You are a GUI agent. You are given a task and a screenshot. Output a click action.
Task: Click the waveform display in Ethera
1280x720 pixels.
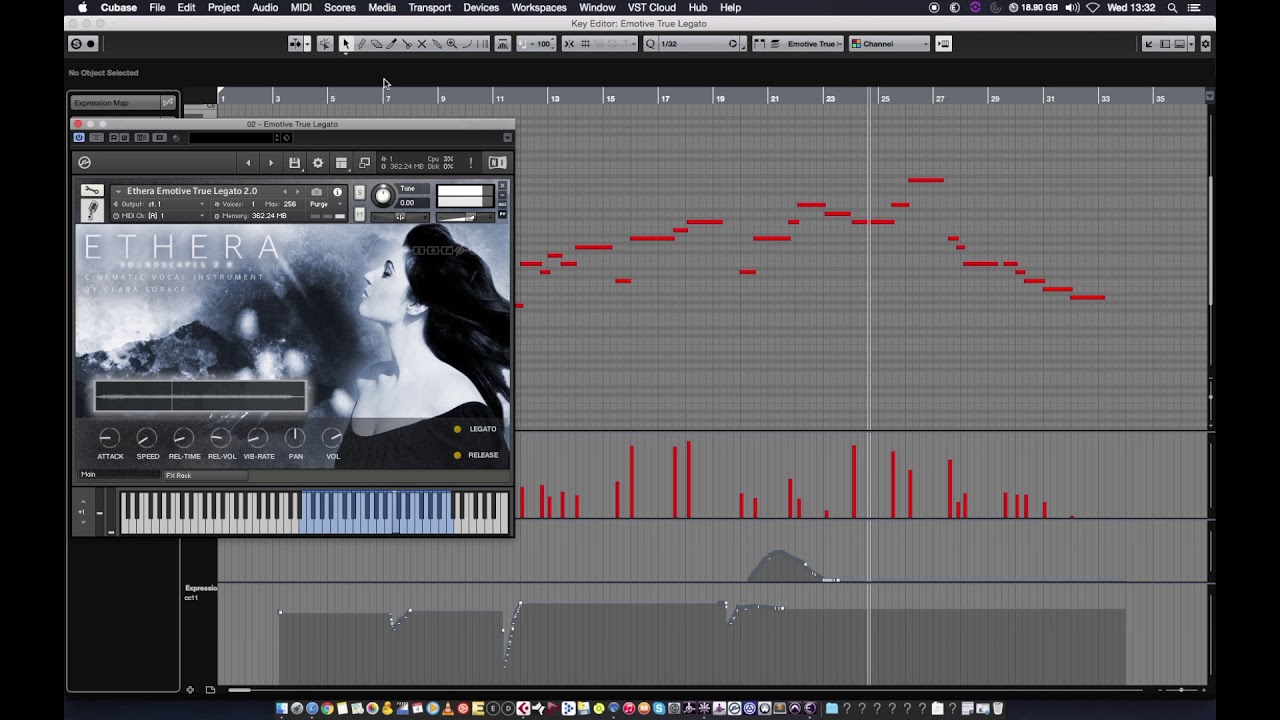click(200, 397)
